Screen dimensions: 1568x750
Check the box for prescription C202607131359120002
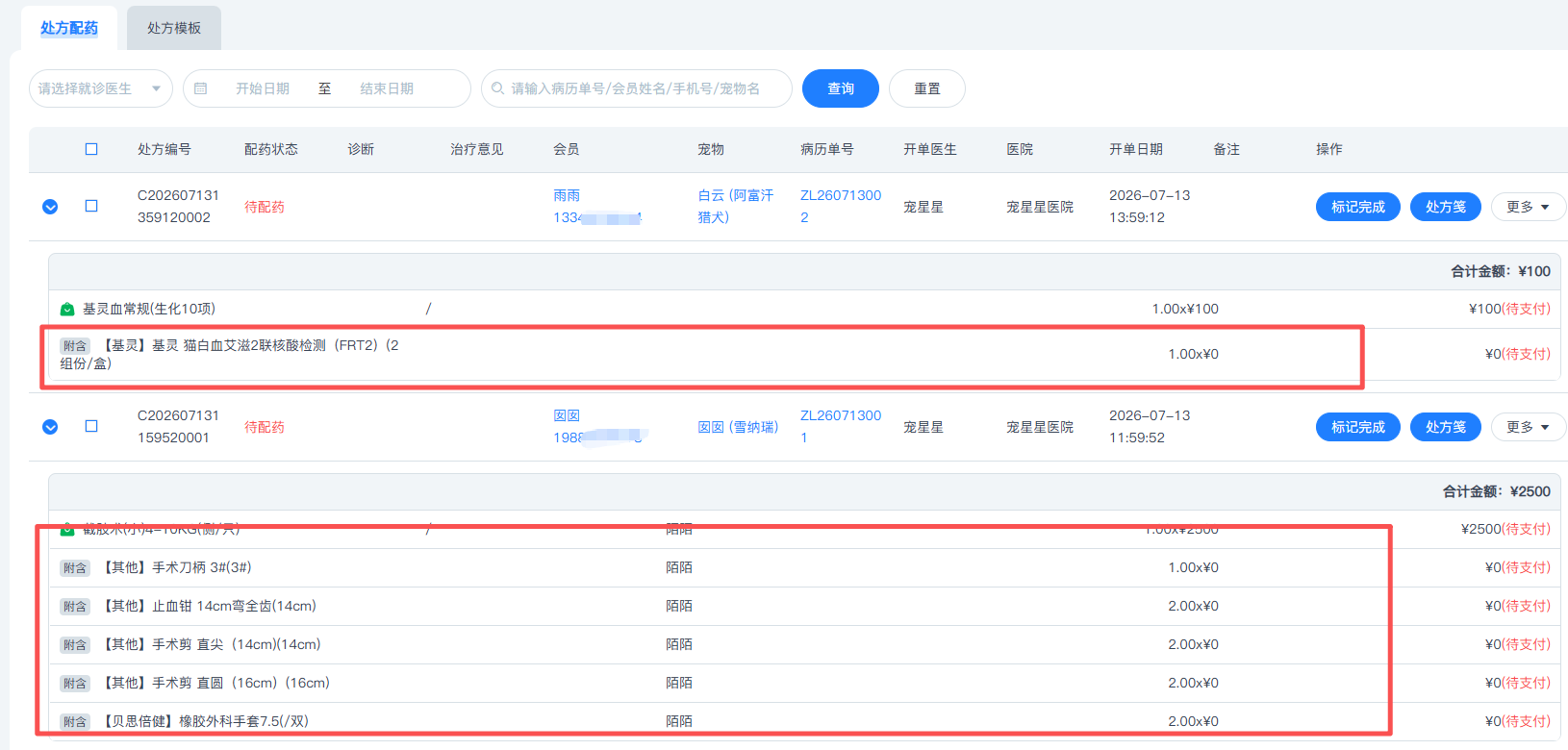[91, 206]
